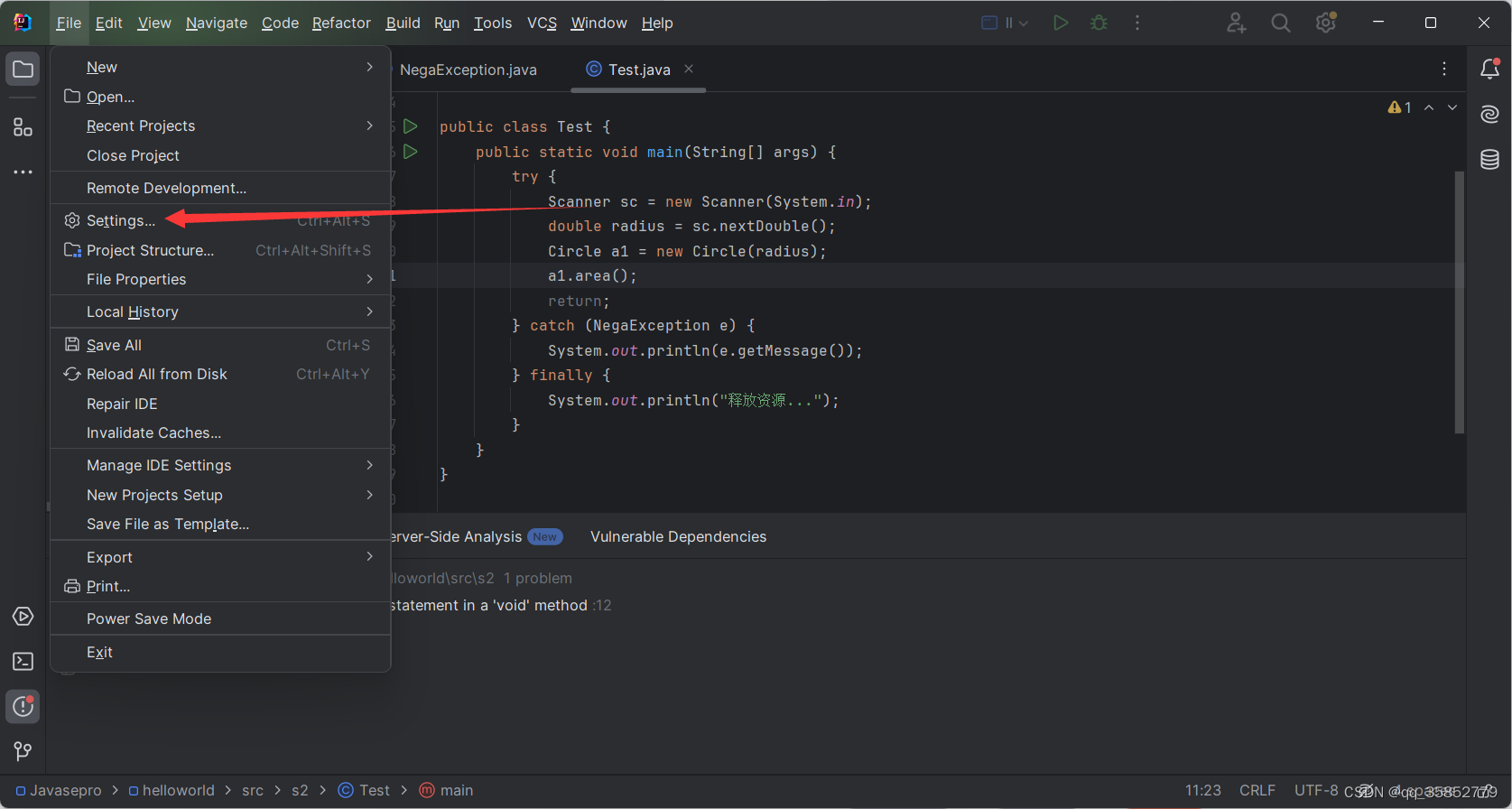This screenshot has width=1512, height=809.
Task: Choose Open... from File menu
Action: point(220,97)
